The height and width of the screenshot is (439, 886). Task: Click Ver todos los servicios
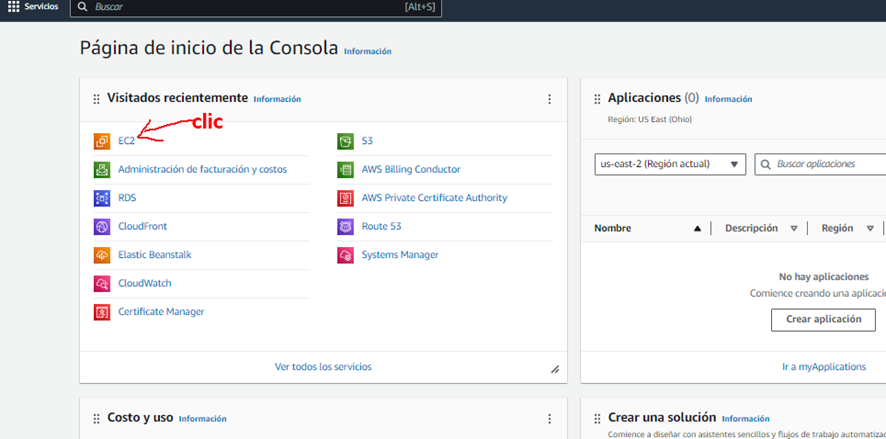(323, 367)
